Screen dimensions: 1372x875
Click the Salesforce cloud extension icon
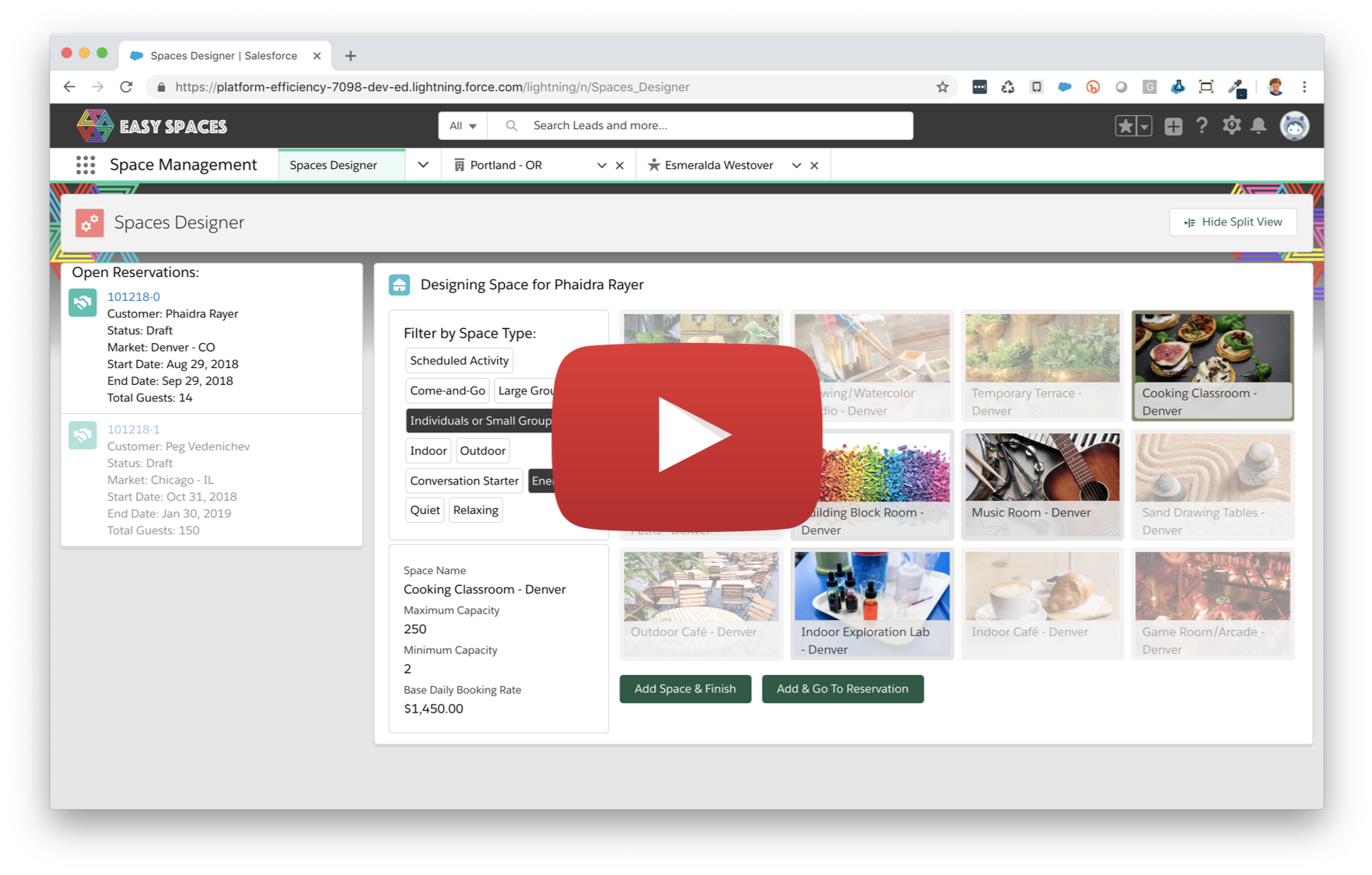tap(1064, 86)
